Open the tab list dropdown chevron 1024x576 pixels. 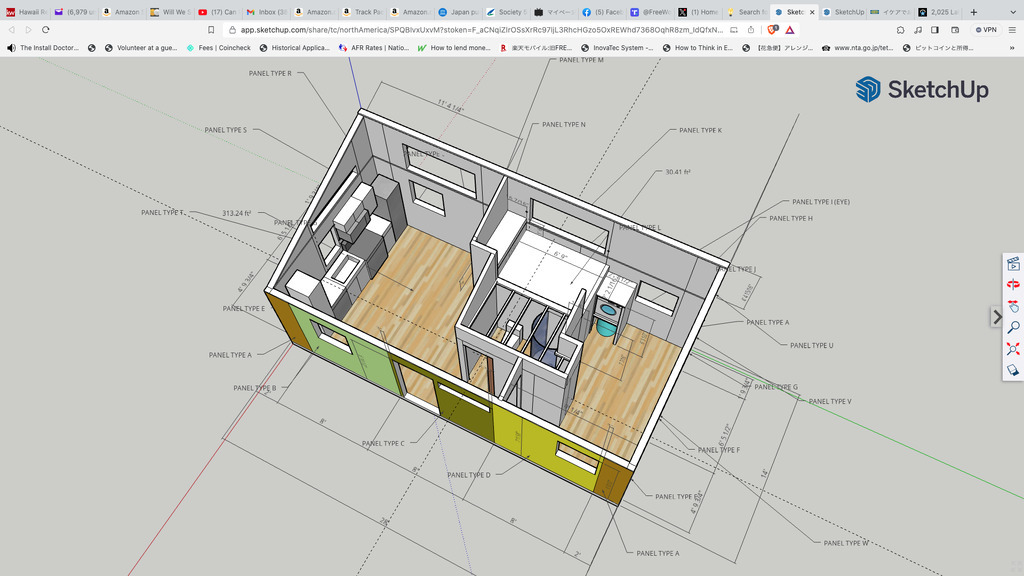click(1012, 12)
